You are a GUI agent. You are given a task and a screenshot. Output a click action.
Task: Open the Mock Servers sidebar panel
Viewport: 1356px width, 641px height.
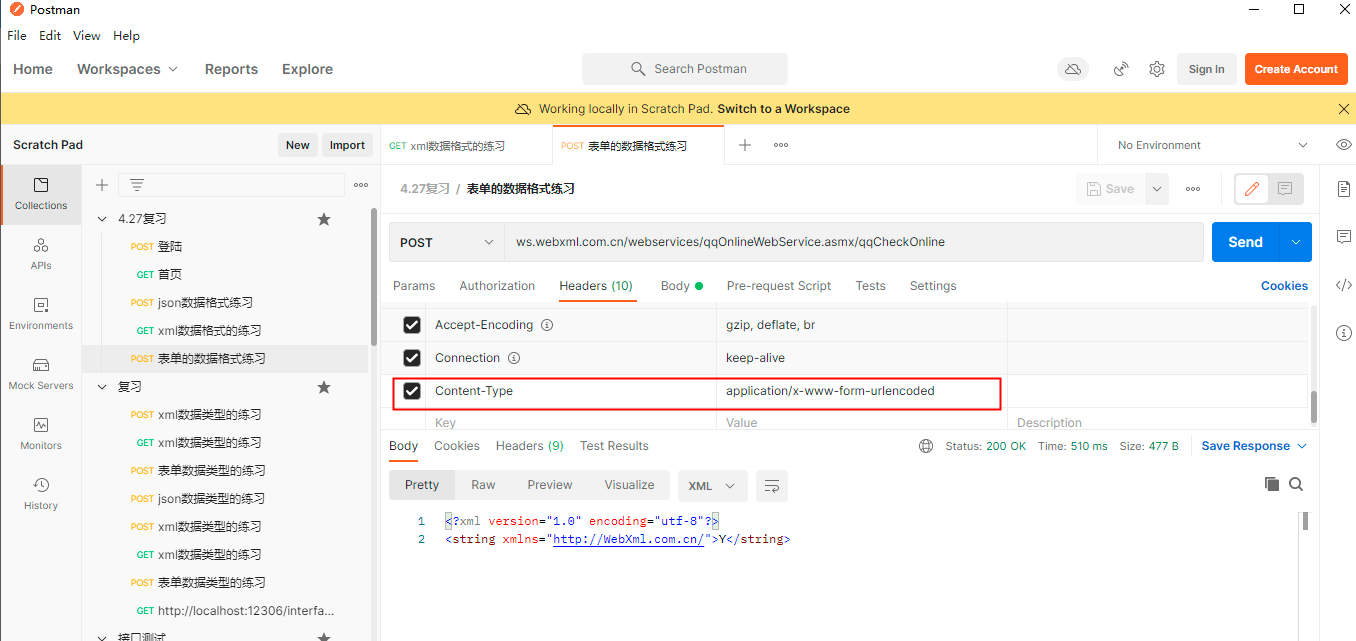pyautogui.click(x=41, y=374)
